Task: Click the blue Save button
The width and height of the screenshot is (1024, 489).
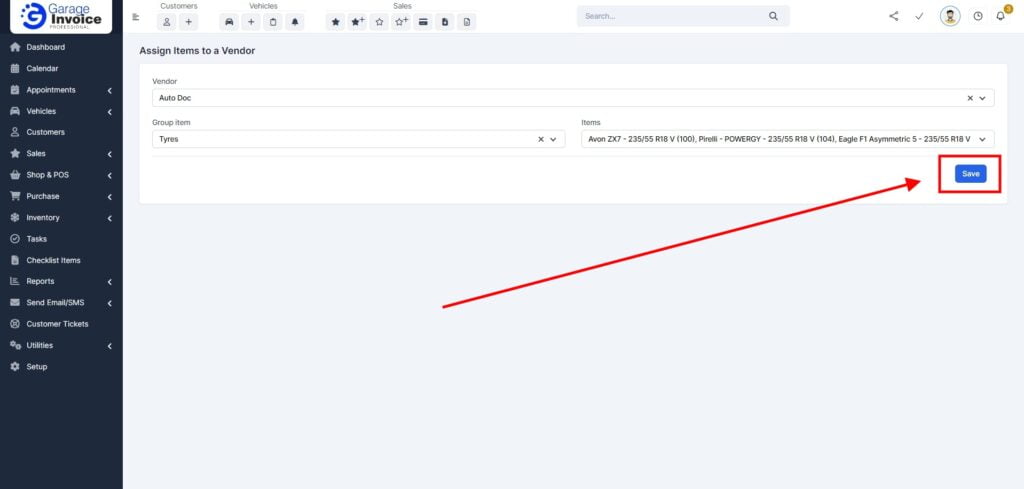Action: coord(970,174)
